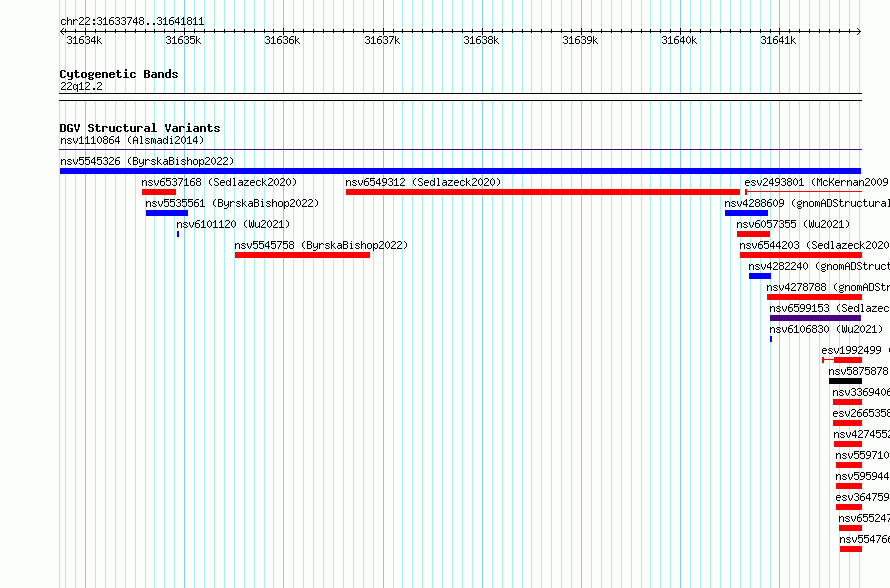The width and height of the screenshot is (890, 588).
Task: Click the 31635k scale label
Action: pos(183,40)
